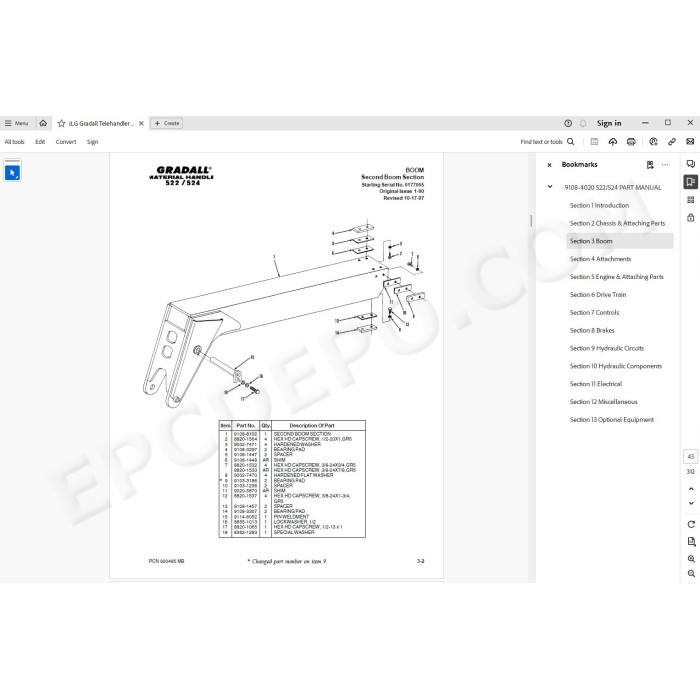Viewport: 700px width, 700px height.
Task: Toggle the Bookmarks panel icon
Action: click(691, 182)
